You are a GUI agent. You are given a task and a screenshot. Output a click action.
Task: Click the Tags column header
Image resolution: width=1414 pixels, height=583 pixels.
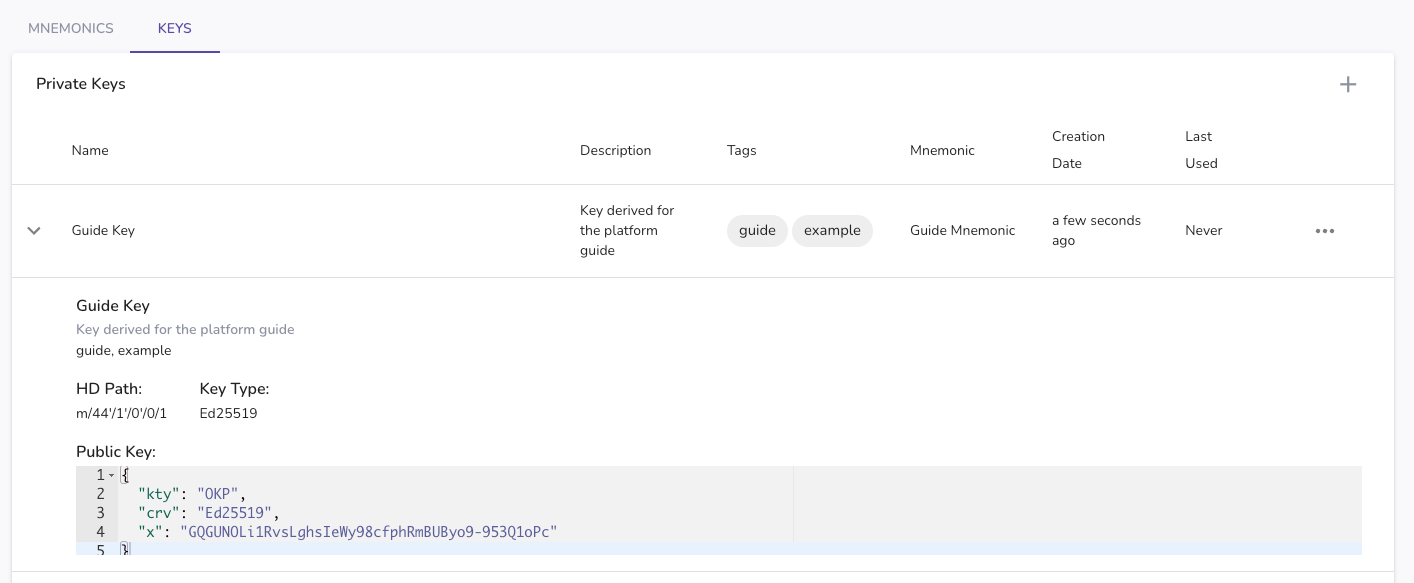[742, 150]
